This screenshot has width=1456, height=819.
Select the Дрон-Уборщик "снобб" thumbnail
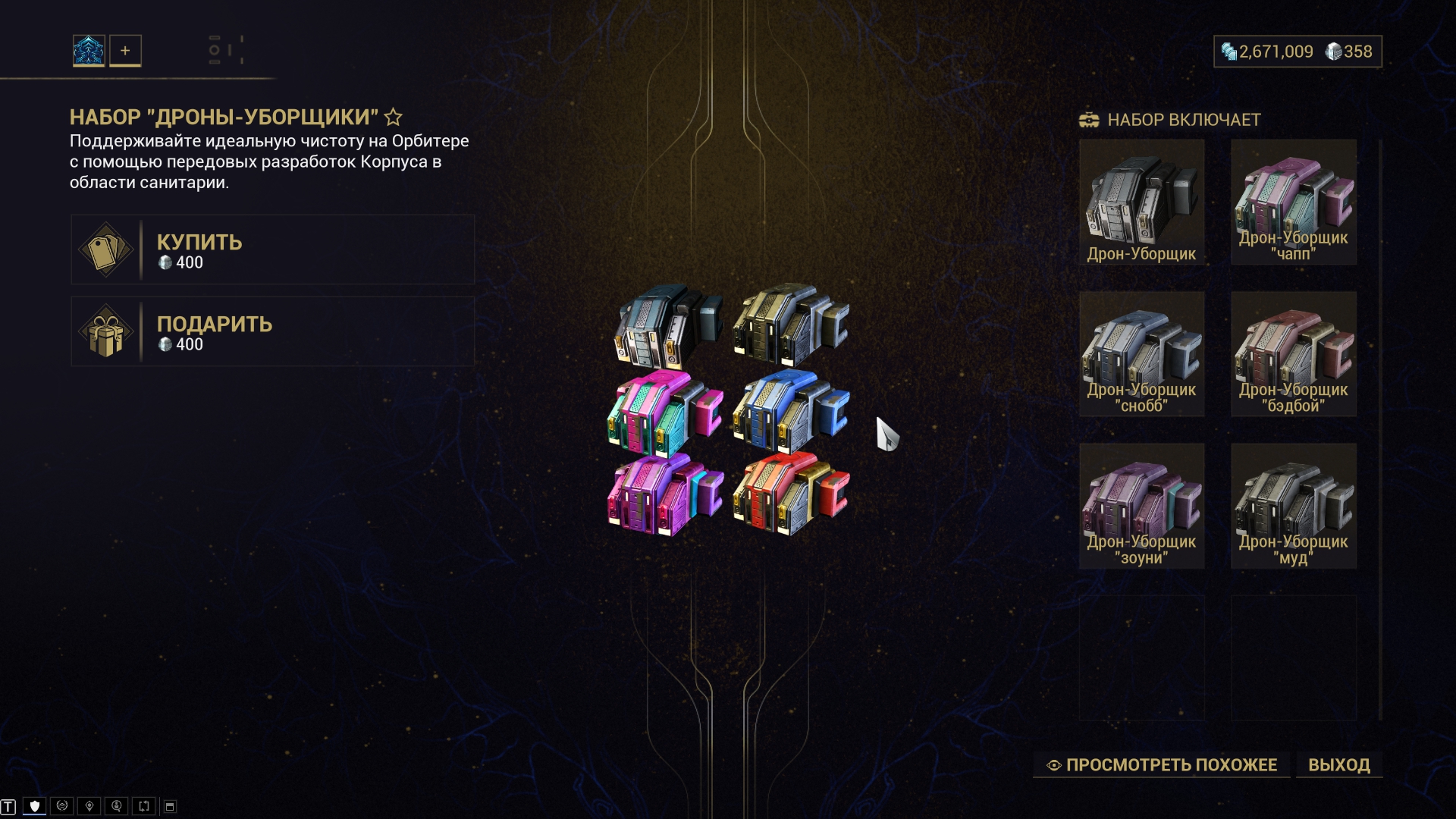coord(1141,354)
